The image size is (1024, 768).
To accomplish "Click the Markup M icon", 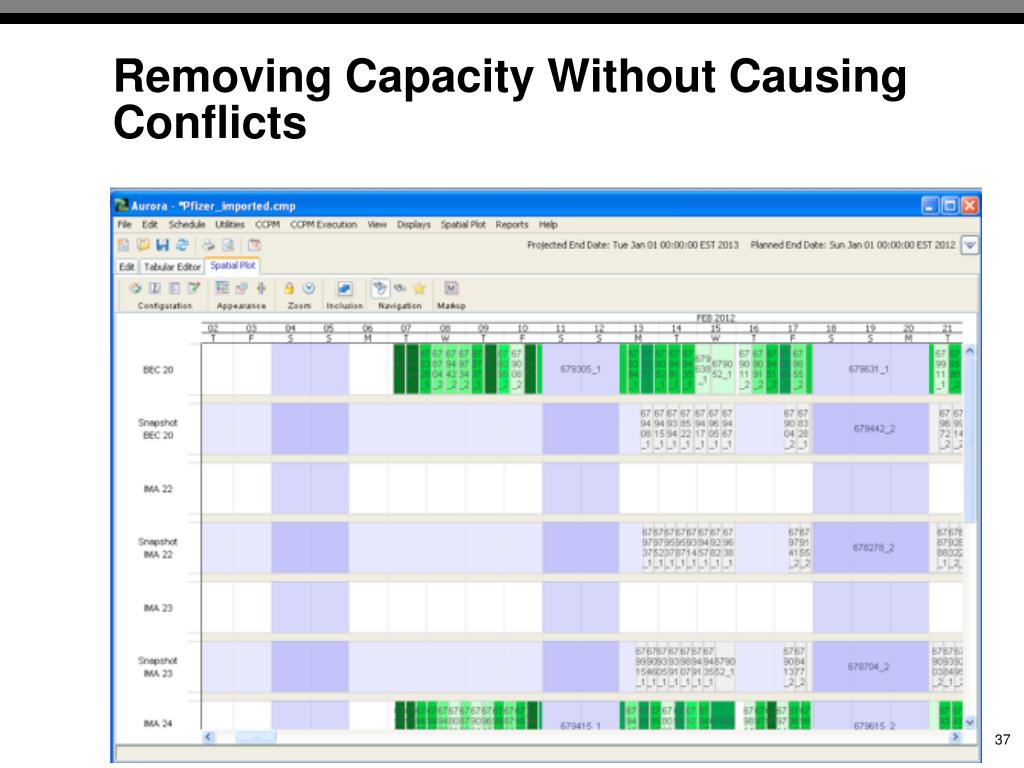I will point(451,288).
